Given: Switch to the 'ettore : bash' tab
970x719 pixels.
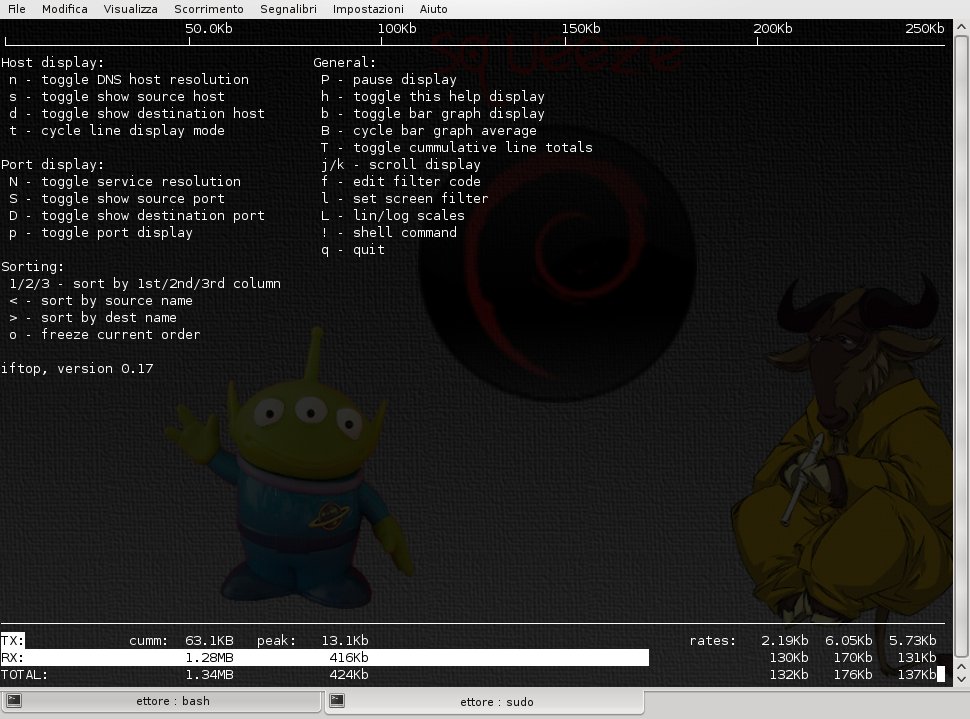Looking at the screenshot, I should point(162,701).
